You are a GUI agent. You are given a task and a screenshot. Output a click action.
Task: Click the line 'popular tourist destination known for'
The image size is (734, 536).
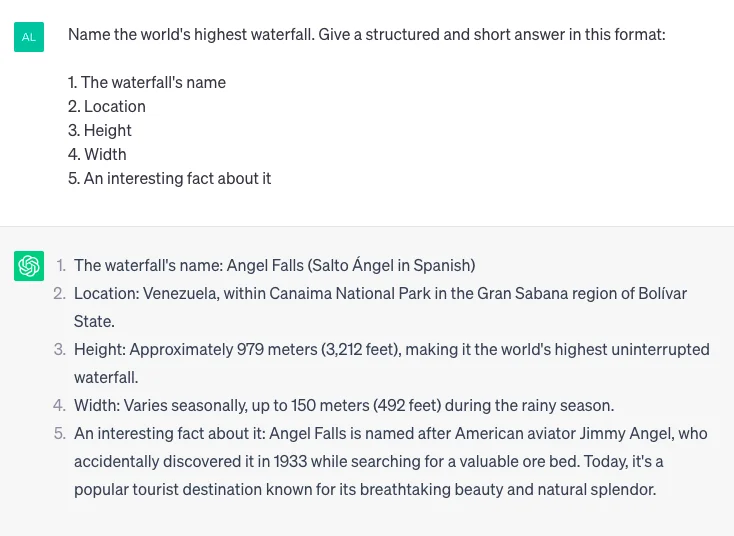coord(365,490)
